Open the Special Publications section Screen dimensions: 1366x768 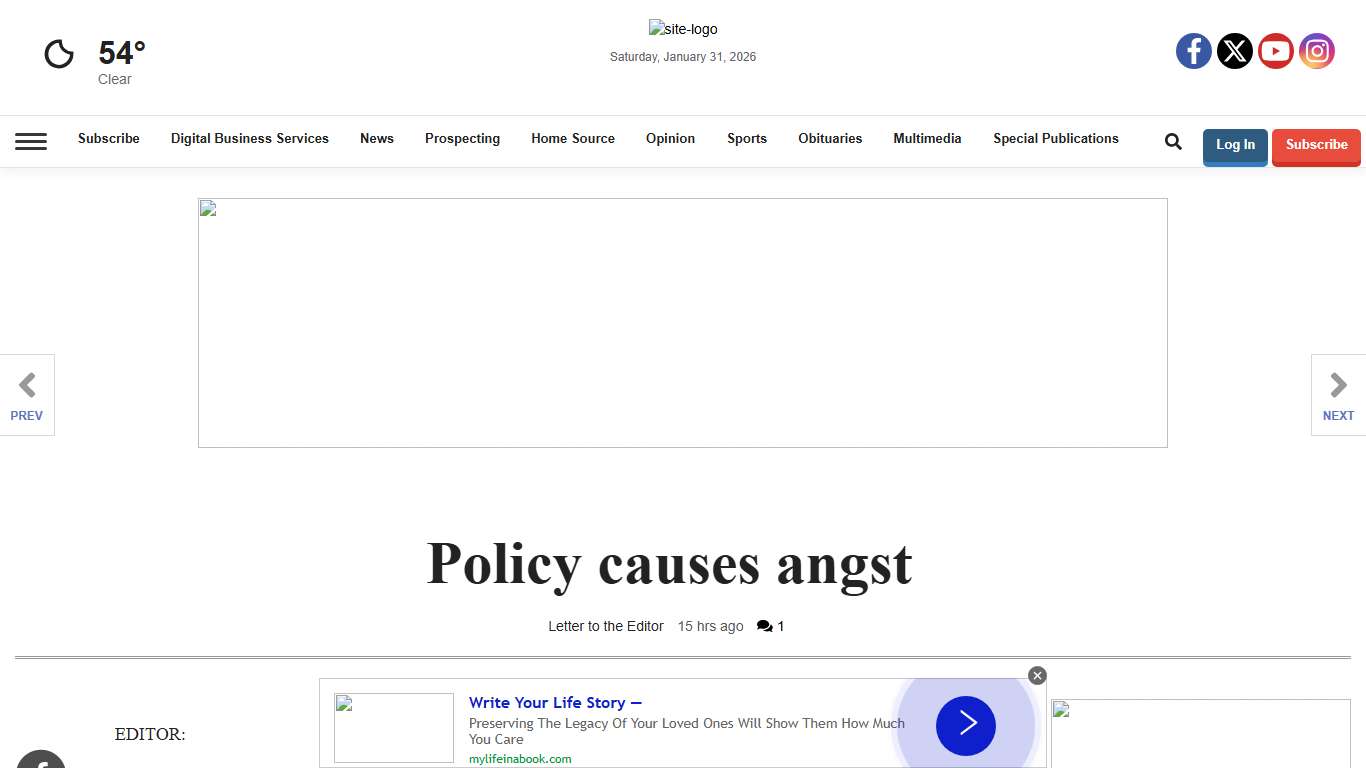(1056, 139)
